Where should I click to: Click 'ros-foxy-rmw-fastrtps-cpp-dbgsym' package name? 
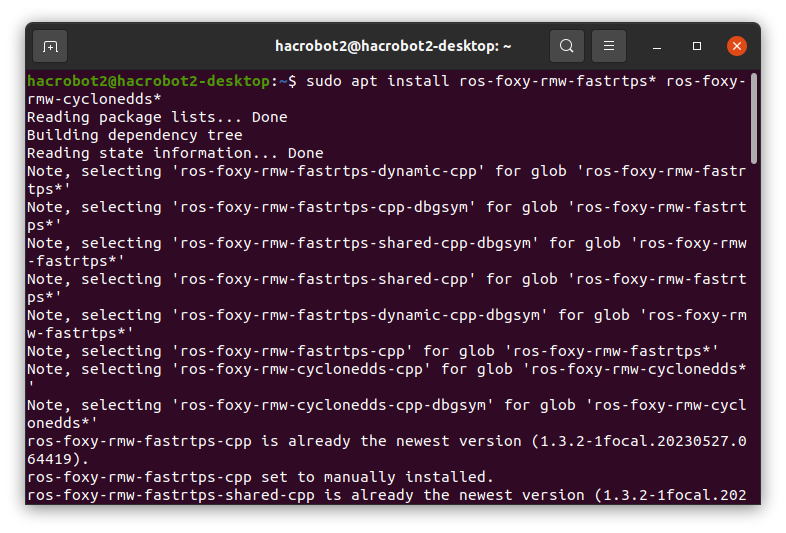324,207
